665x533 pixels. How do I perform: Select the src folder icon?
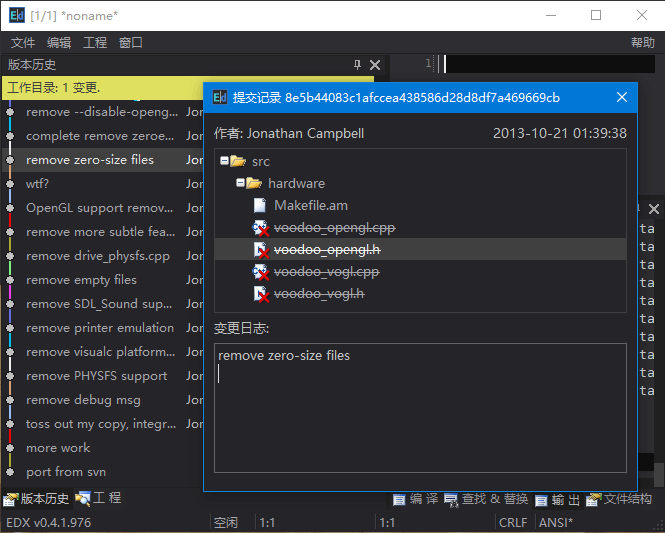(x=238, y=161)
